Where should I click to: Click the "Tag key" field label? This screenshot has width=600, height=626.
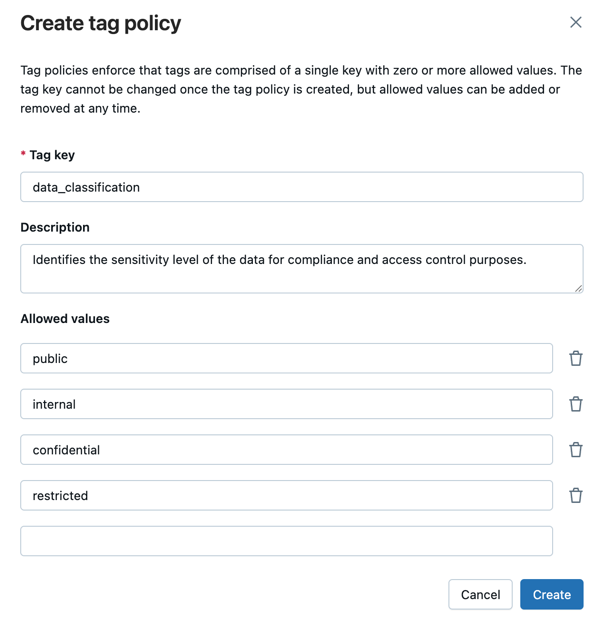pyautogui.click(x=52, y=155)
